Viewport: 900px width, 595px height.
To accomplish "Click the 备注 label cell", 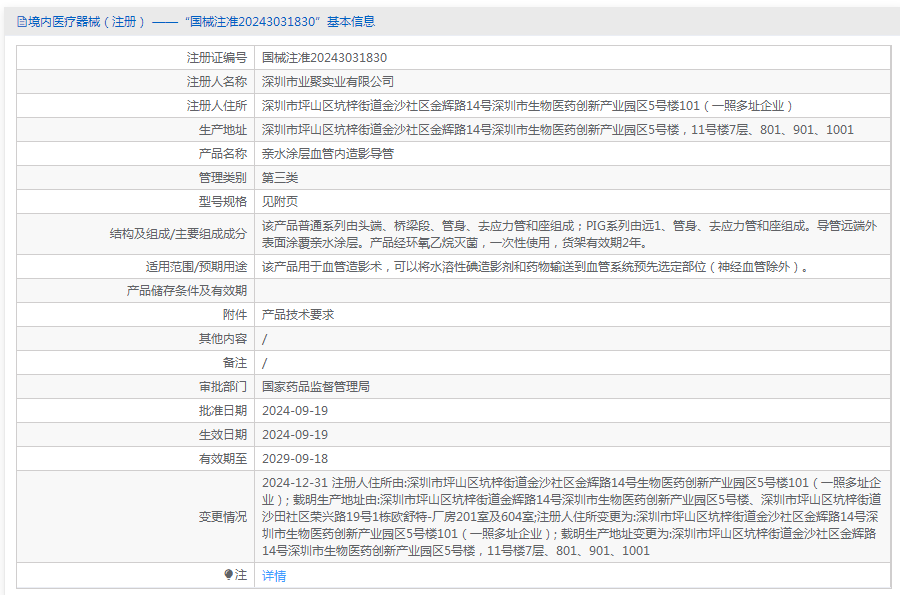I will [x=135, y=363].
